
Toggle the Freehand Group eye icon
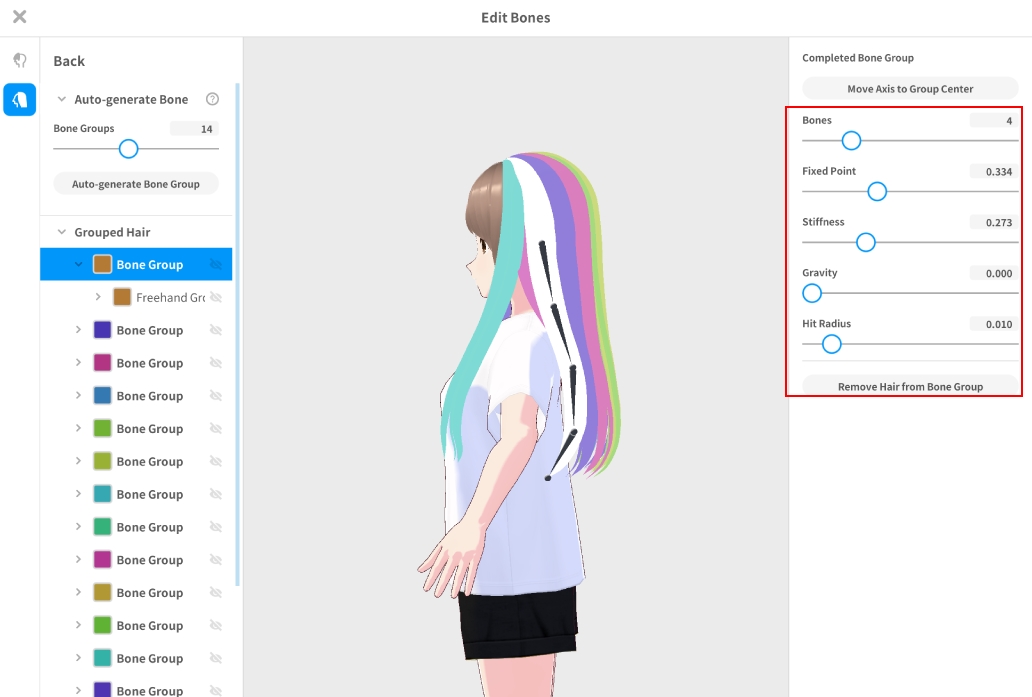click(x=216, y=297)
